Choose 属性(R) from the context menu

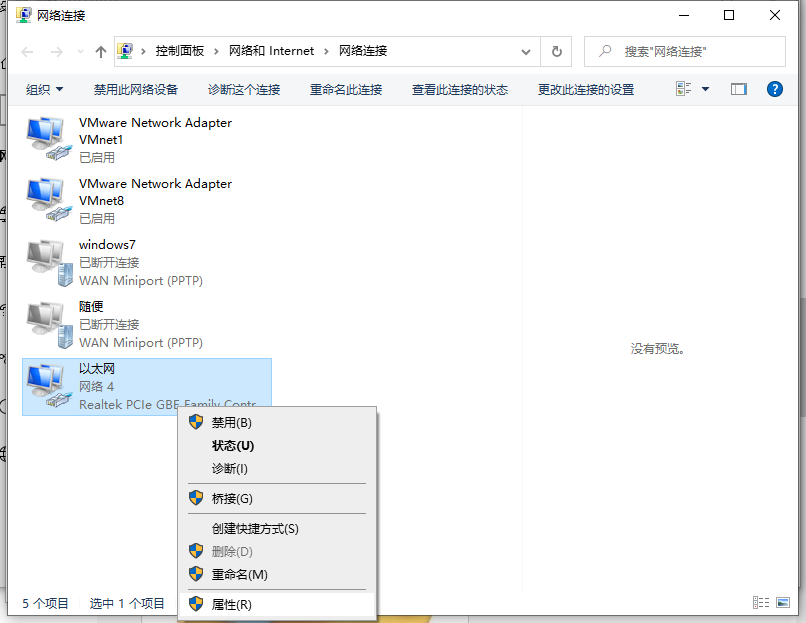[232, 605]
